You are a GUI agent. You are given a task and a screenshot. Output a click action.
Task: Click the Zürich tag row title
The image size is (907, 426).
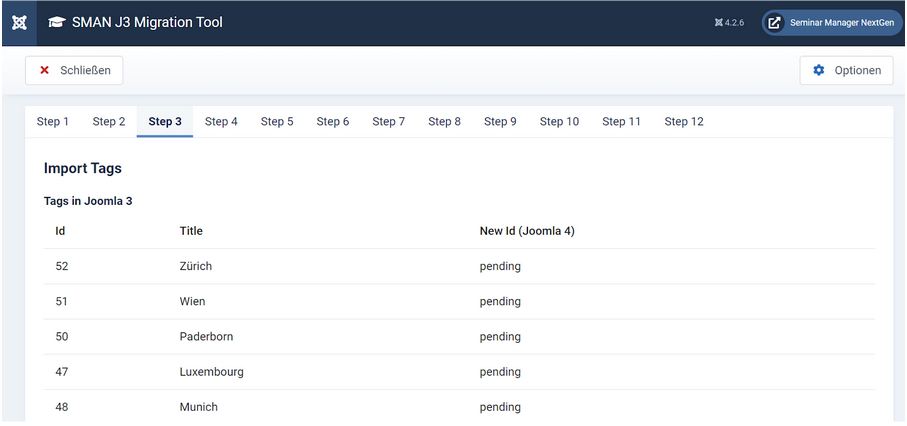coord(196,267)
